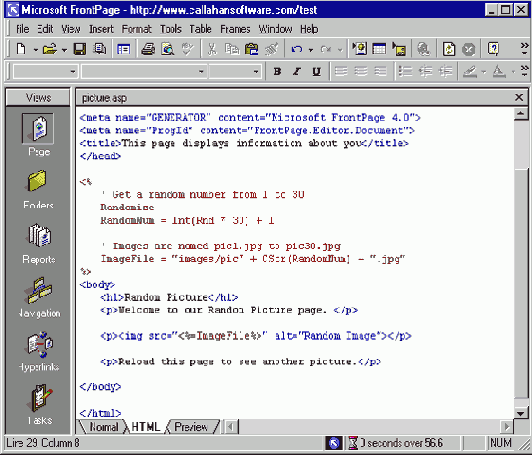The width and height of the screenshot is (532, 455).
Task: Toggle Underline formatting button
Action: (x=317, y=71)
